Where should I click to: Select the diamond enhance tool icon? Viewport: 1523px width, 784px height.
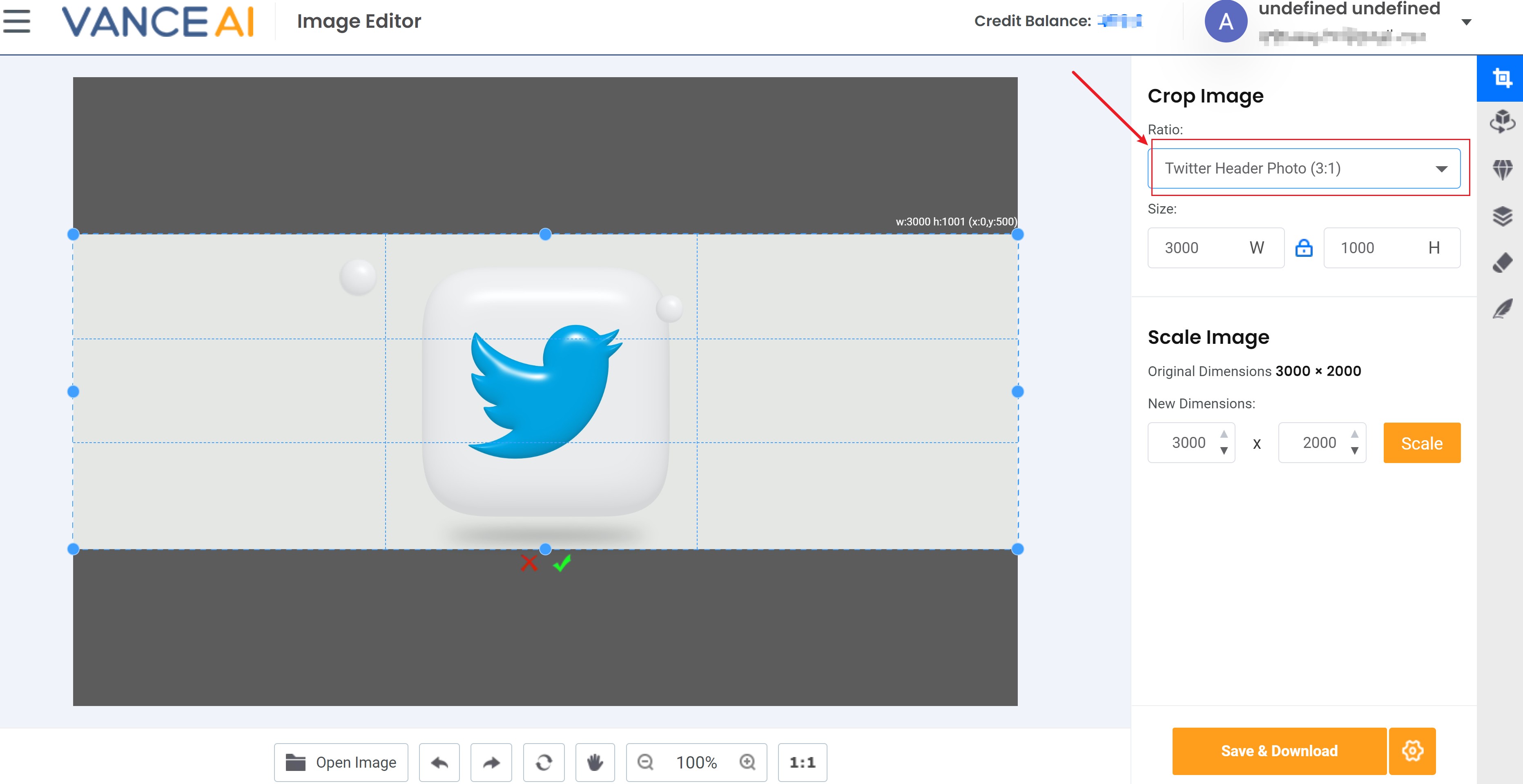click(1502, 170)
